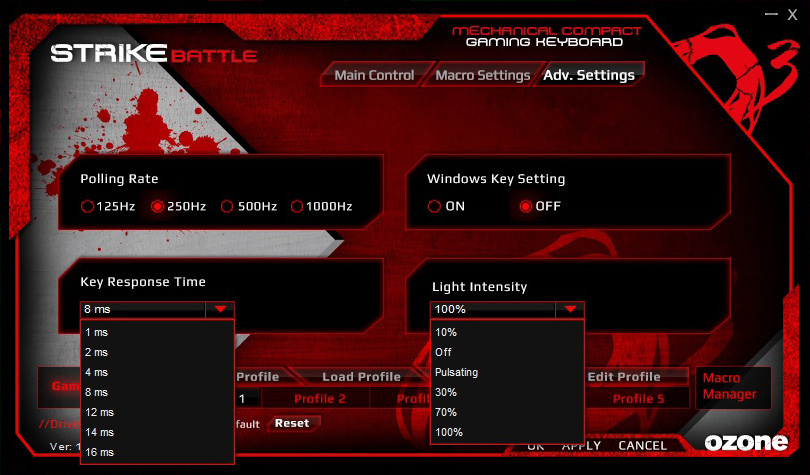Pick 12 ms key response time
Image resolution: width=810 pixels, height=475 pixels.
click(x=158, y=412)
